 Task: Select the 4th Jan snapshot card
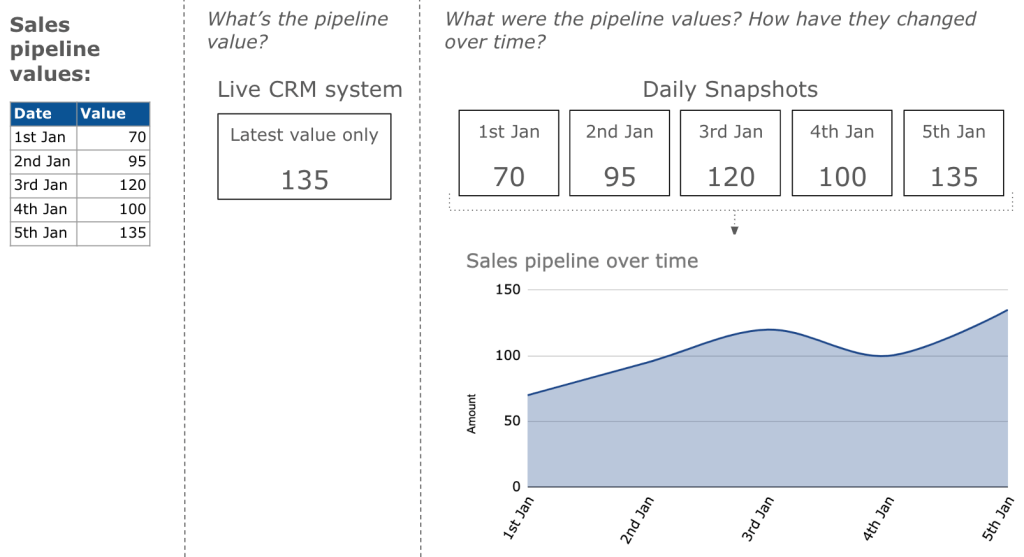pos(842,153)
